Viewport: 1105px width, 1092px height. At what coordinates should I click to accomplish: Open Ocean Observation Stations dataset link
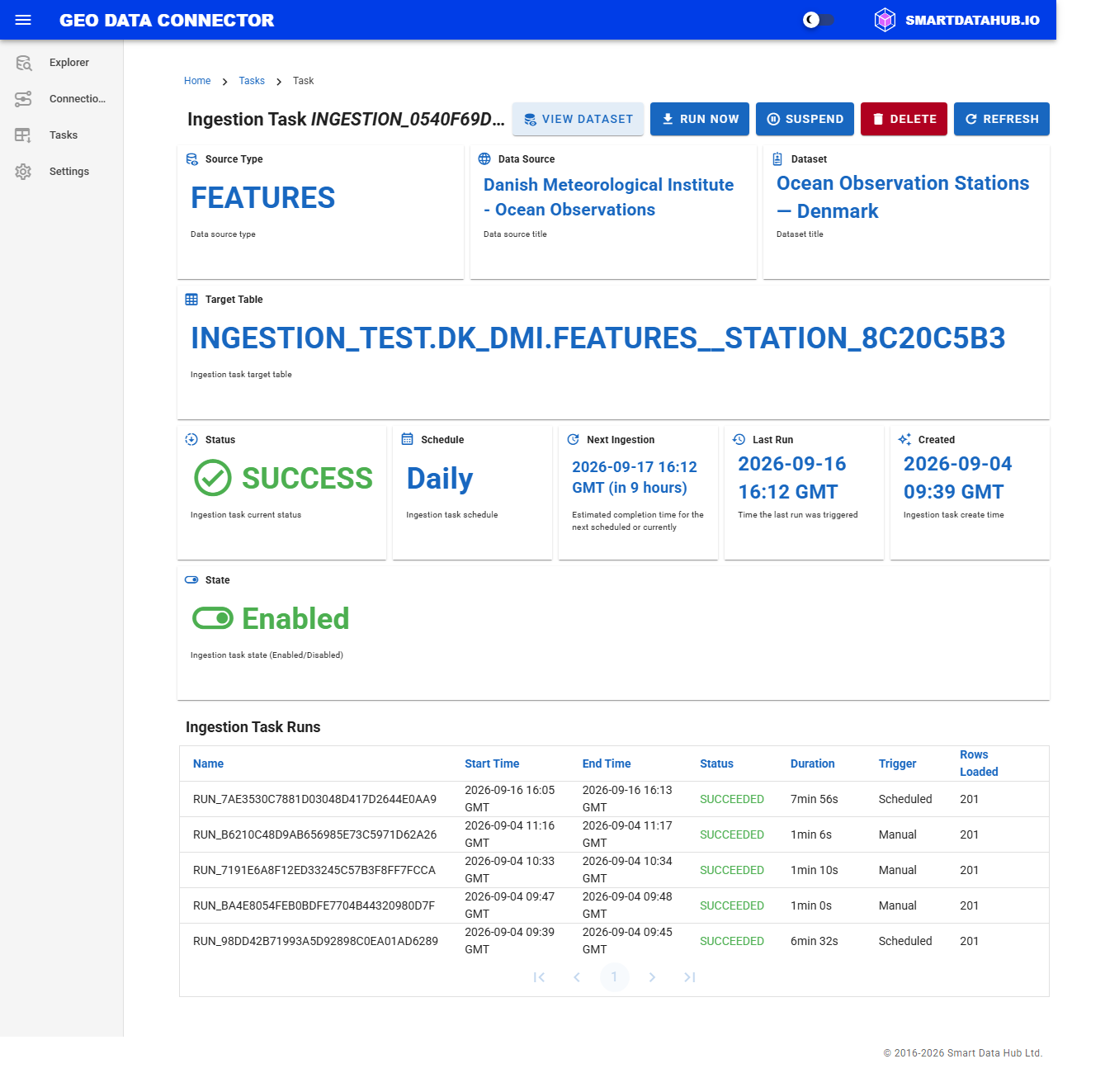[903, 197]
